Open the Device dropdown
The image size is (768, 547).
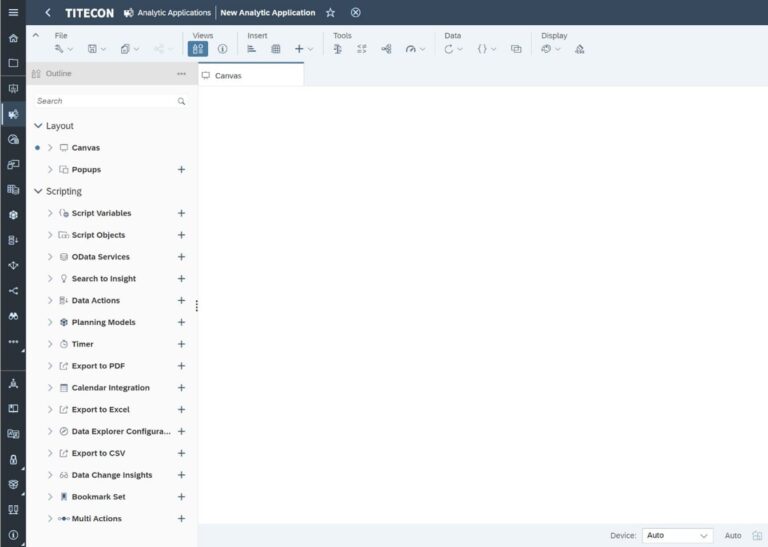(677, 535)
